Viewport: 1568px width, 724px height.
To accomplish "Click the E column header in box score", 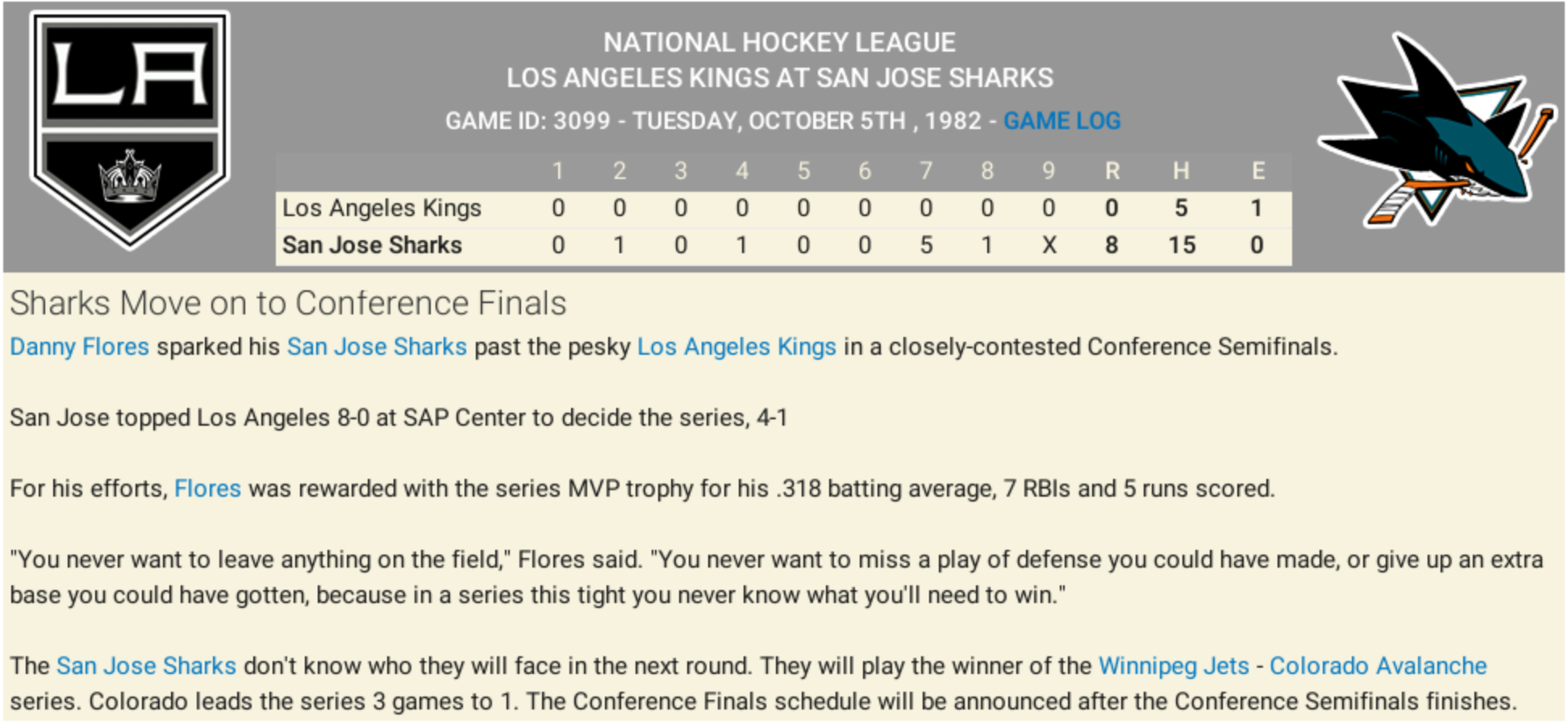I will coord(1257,171).
